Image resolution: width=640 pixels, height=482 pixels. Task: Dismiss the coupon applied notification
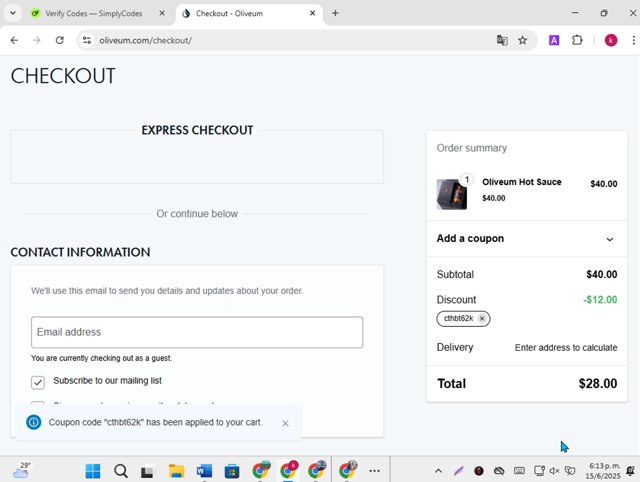click(285, 424)
